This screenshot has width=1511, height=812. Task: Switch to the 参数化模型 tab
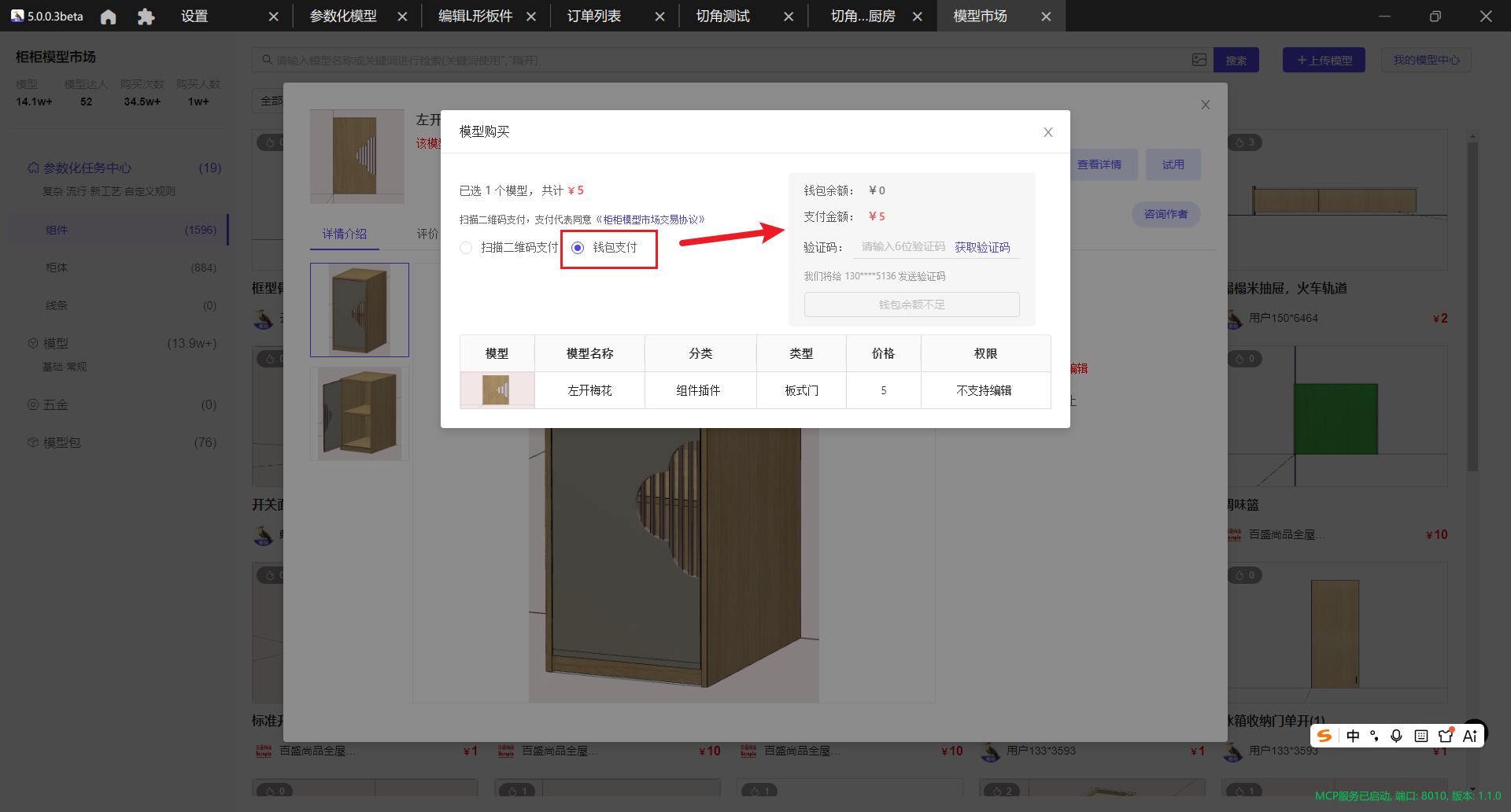[343, 17]
